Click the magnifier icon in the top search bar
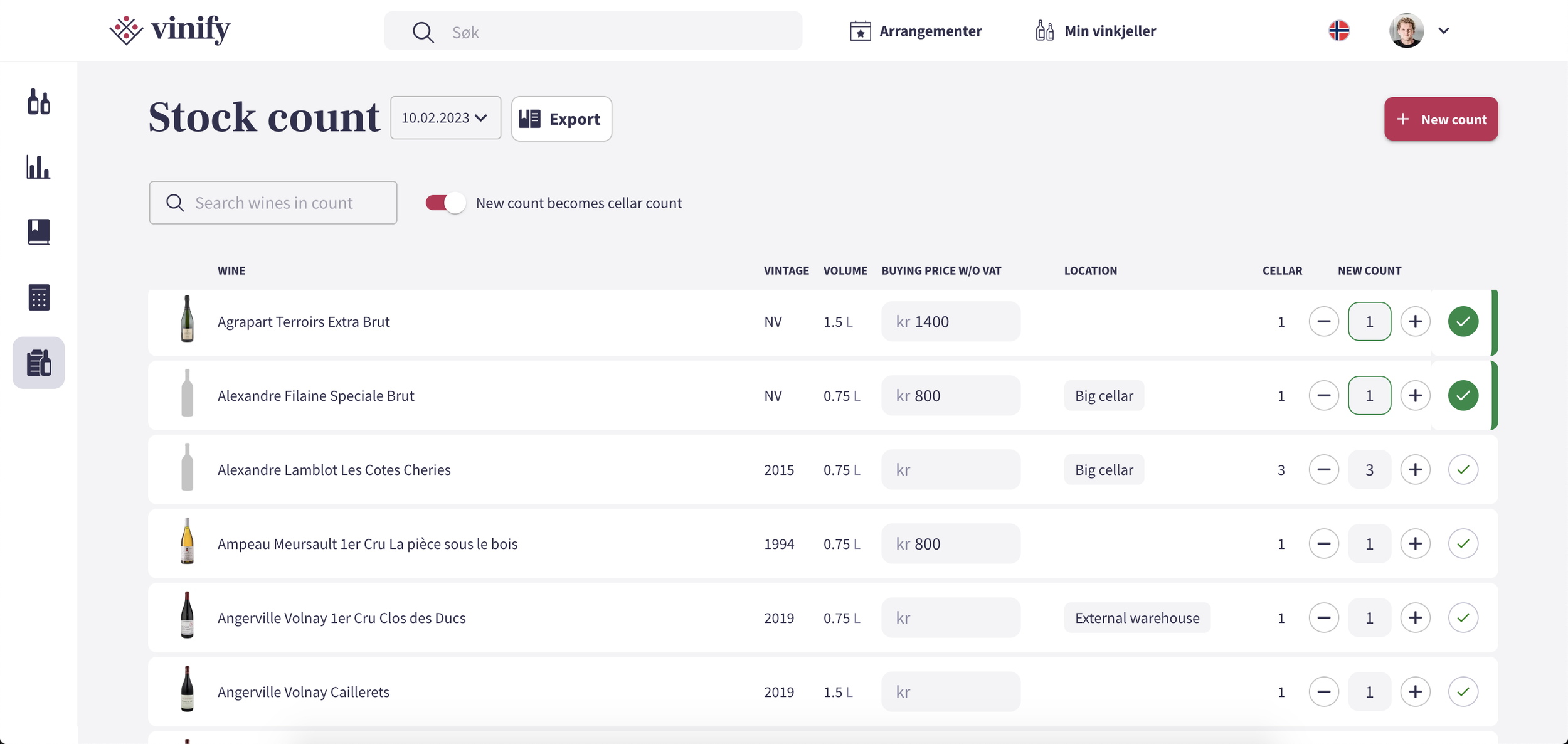This screenshot has width=1568, height=744. click(x=423, y=31)
